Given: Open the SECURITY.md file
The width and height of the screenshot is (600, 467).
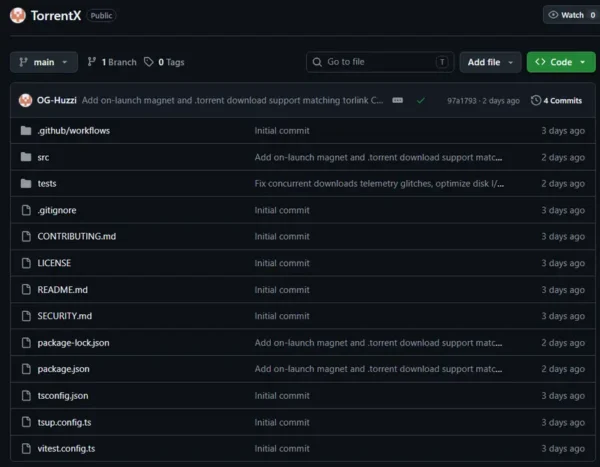Looking at the screenshot, I should pyautogui.click(x=65, y=316).
